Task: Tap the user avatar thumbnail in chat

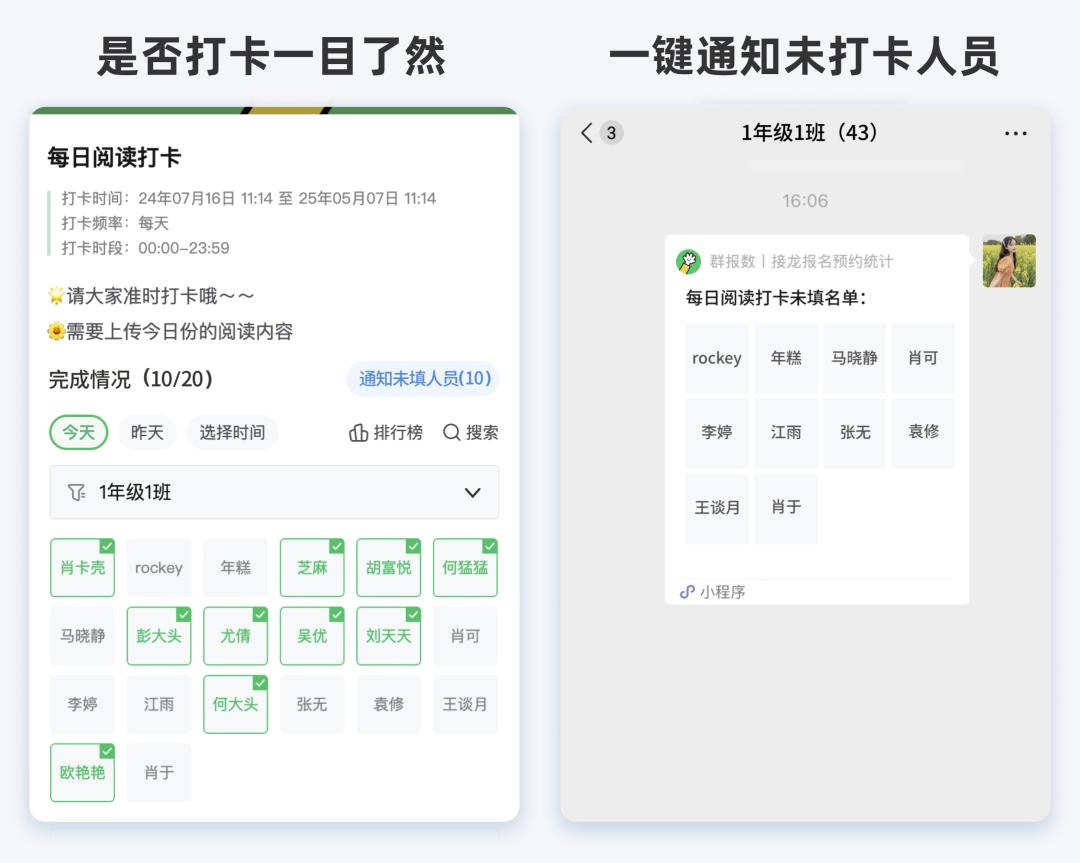Action: coord(1009,261)
